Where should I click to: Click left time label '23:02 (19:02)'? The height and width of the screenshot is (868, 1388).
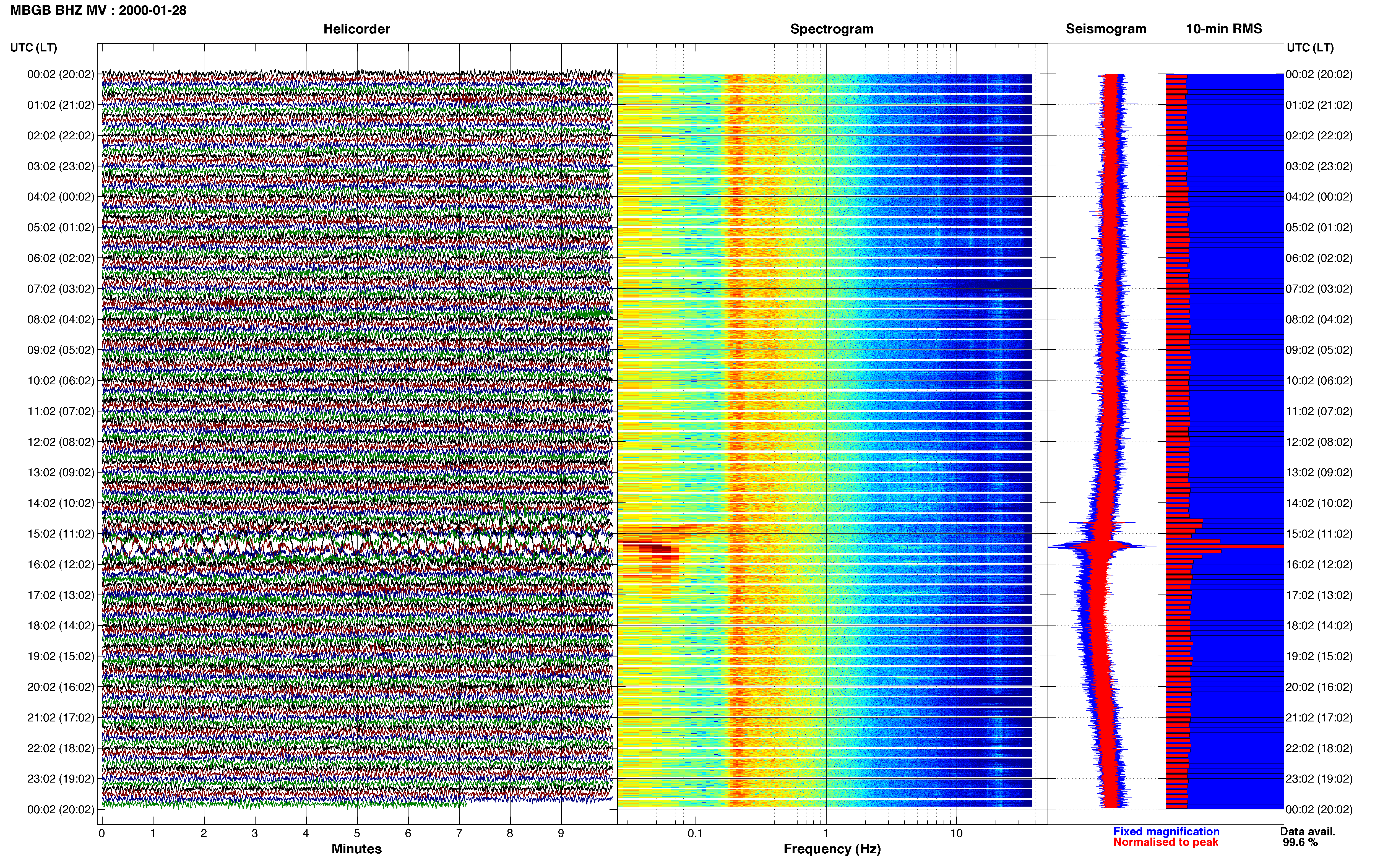60,779
